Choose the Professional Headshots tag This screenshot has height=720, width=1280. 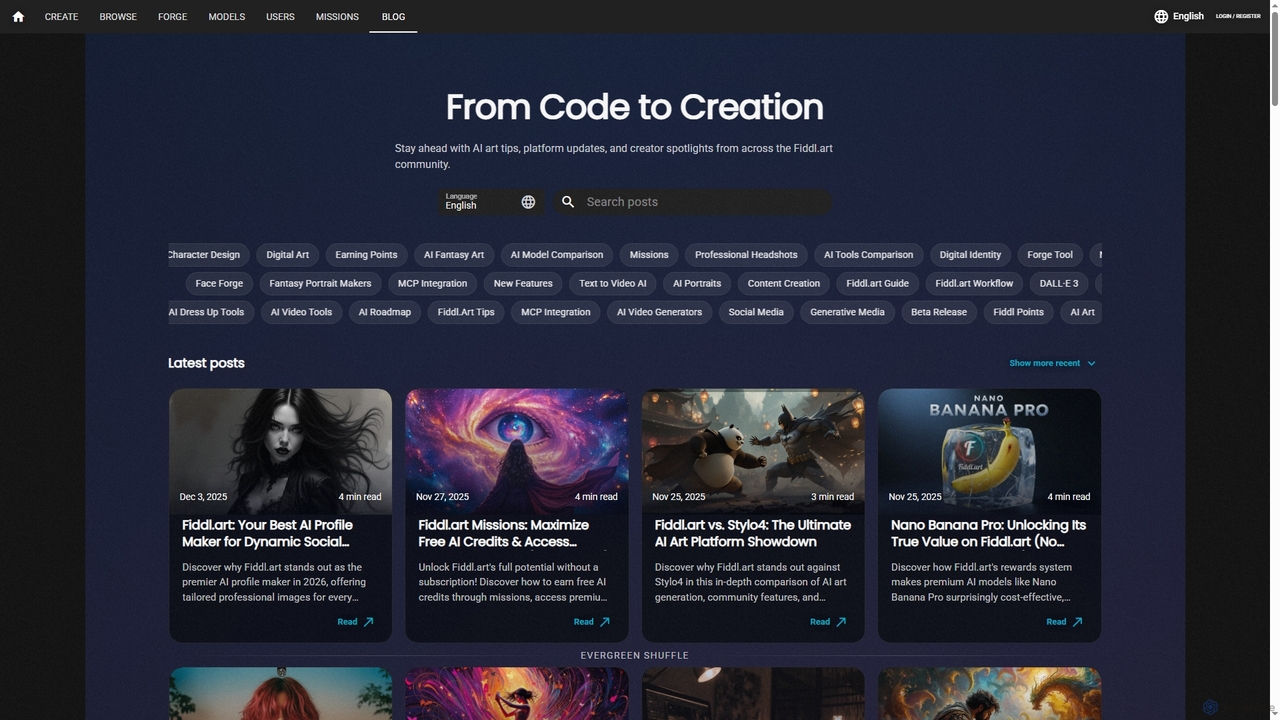tap(746, 255)
